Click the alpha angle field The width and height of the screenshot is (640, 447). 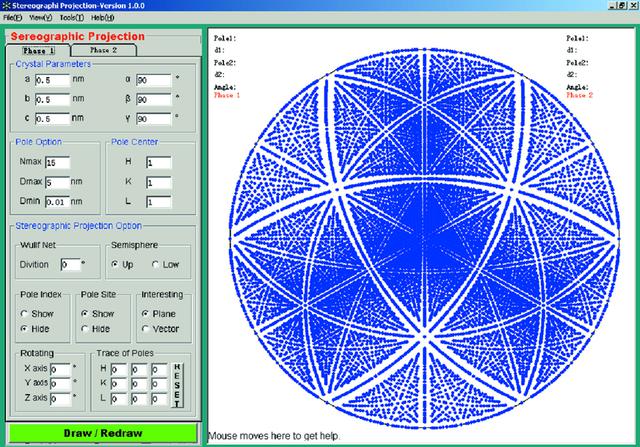pyautogui.click(x=153, y=80)
